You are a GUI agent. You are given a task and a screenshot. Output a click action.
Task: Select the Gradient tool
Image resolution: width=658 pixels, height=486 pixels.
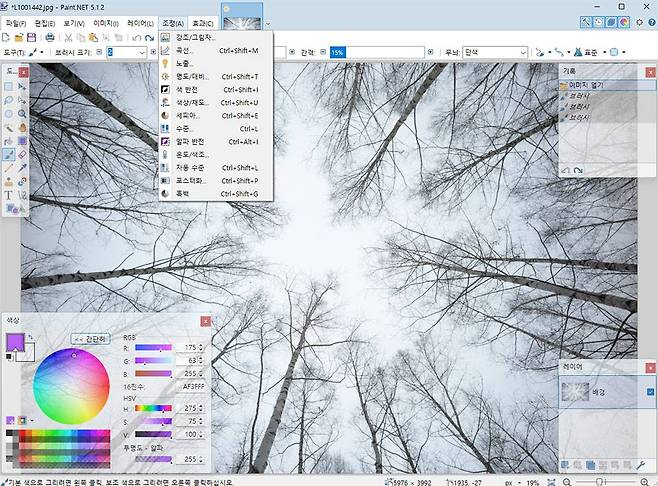(x=22, y=141)
